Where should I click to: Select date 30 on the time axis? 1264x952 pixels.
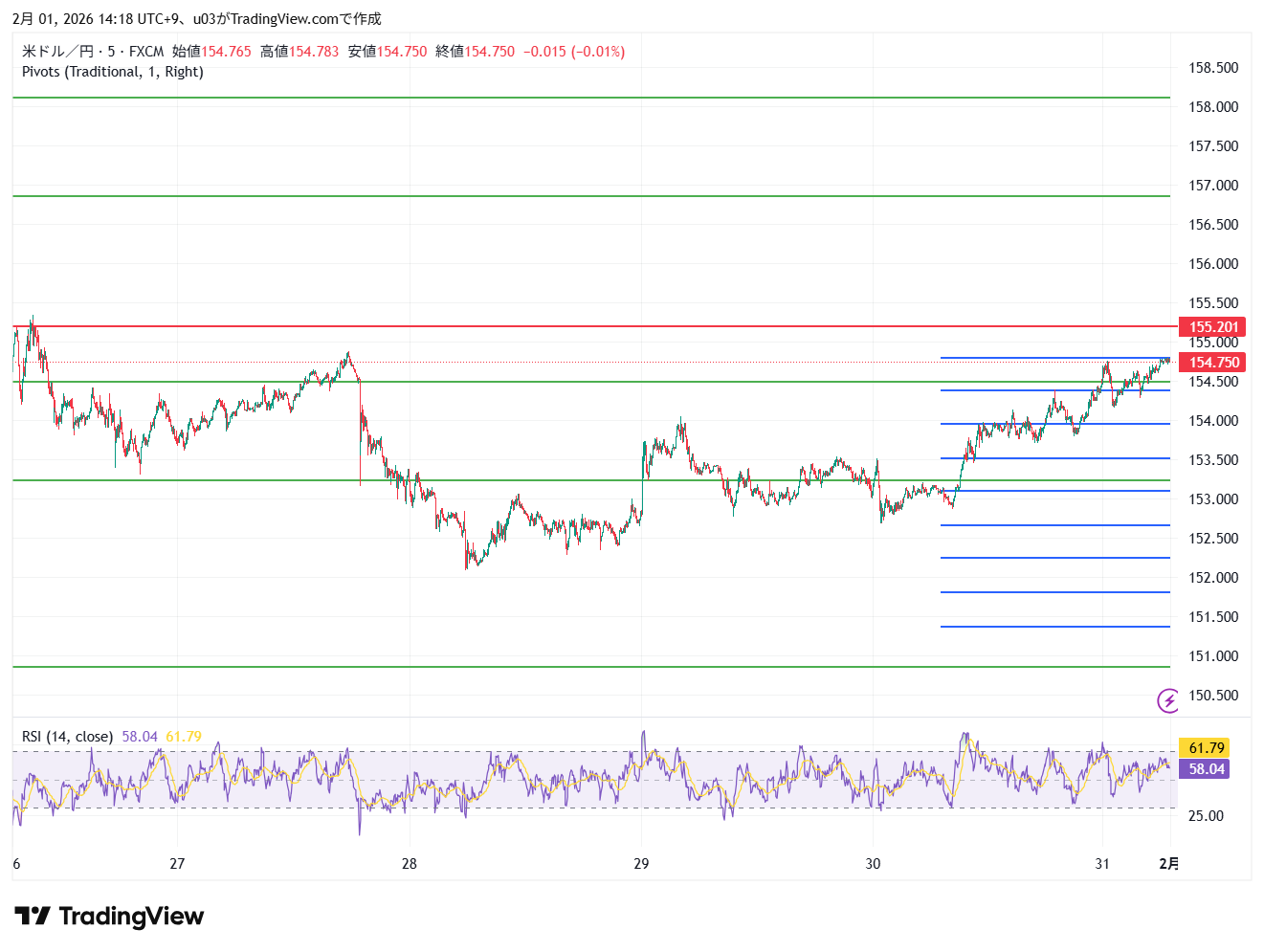point(873,864)
